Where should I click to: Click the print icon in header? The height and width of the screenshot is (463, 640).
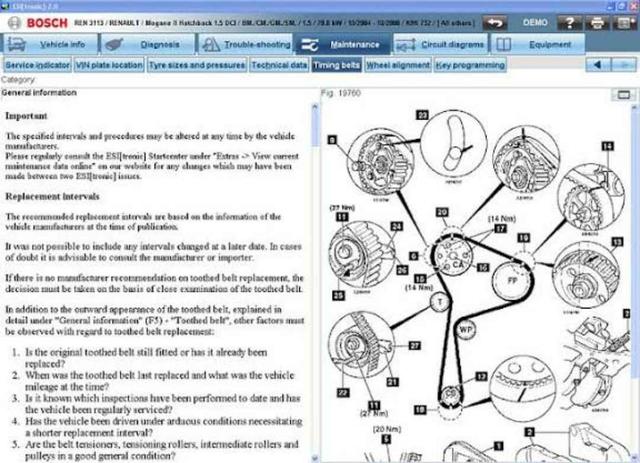coord(595,21)
